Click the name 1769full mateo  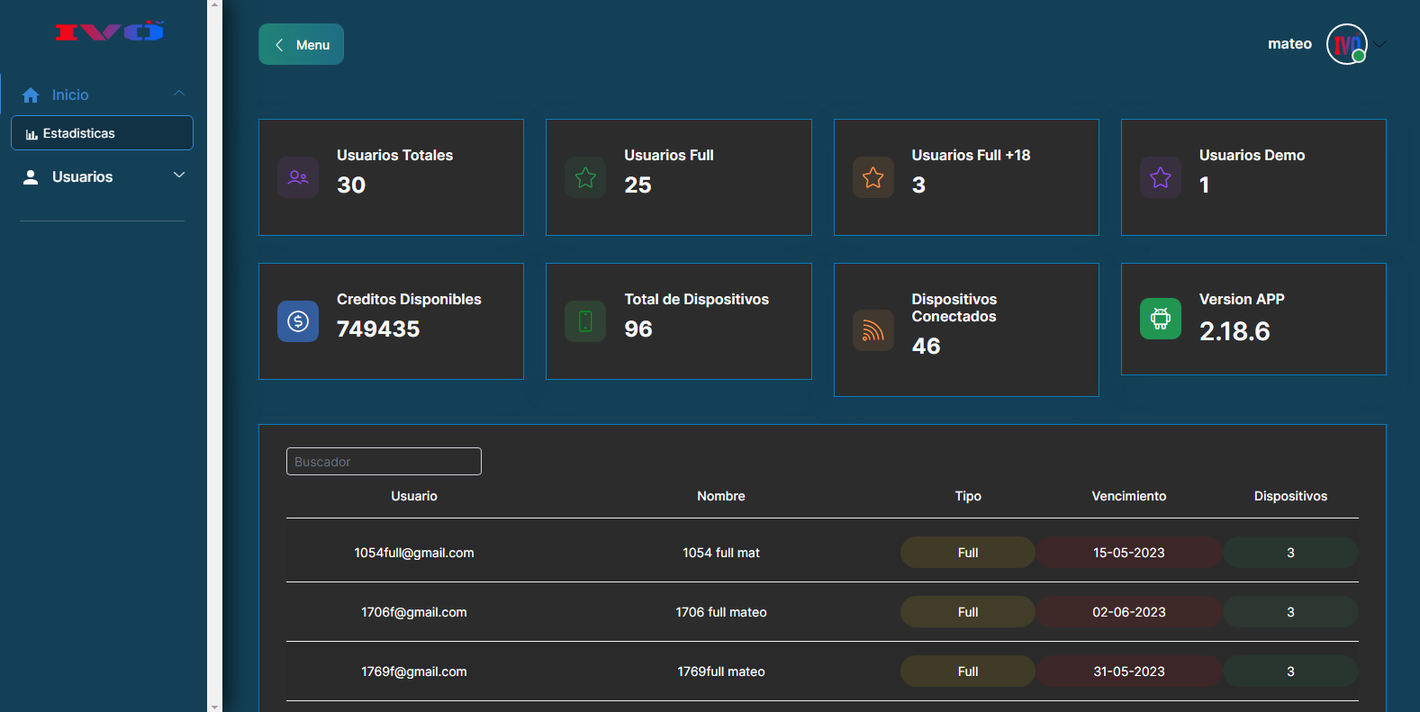[x=721, y=672]
